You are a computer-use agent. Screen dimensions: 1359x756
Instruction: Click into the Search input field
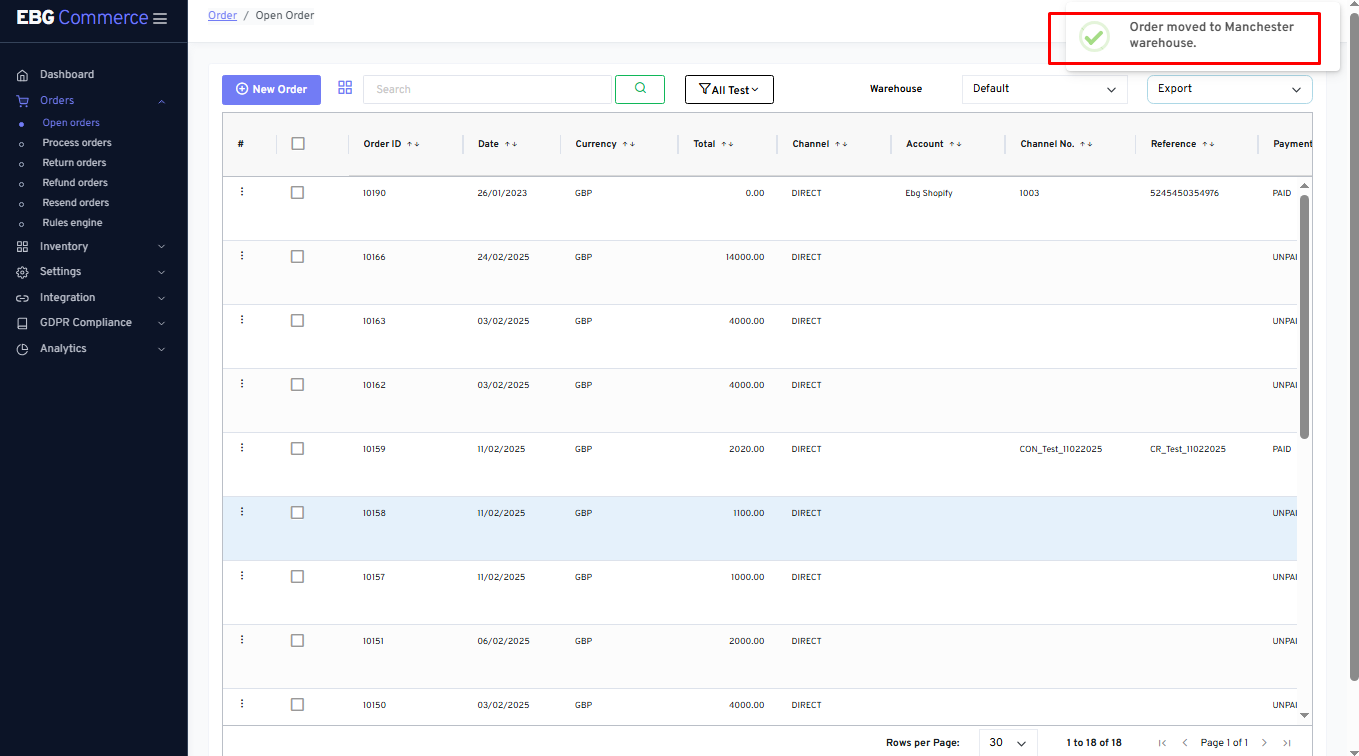[487, 89]
